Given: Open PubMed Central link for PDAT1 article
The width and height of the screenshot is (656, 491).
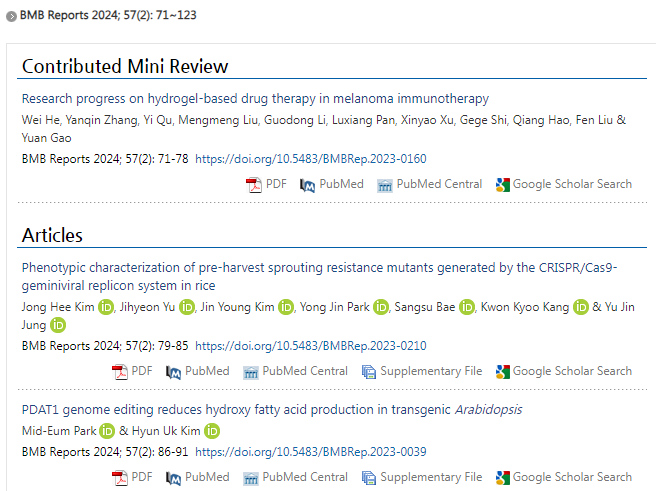Looking at the screenshot, I should [304, 478].
